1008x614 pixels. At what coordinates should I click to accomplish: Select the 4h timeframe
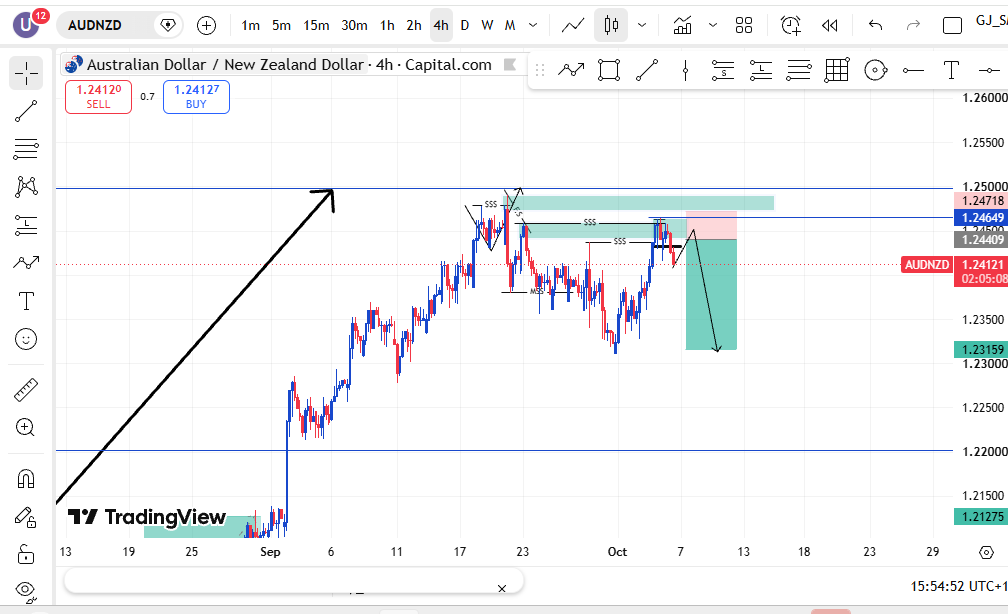[441, 25]
